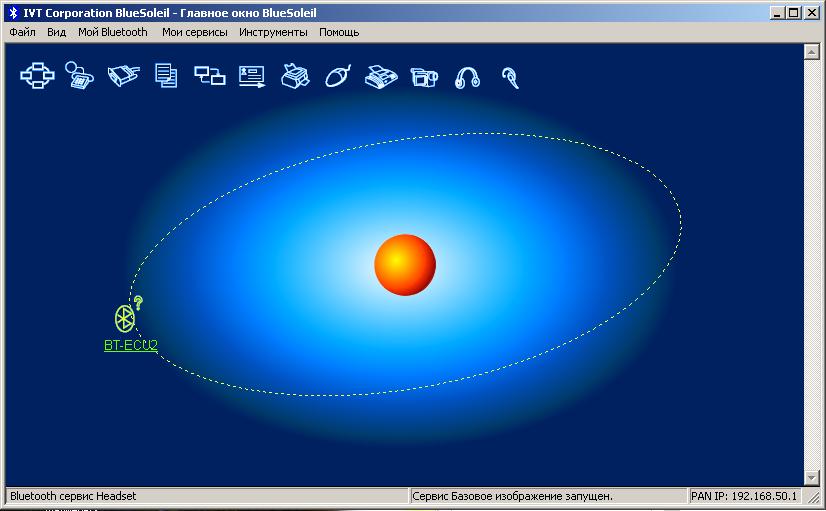This screenshot has width=826, height=511.
Task: Click the File Transfer documents icon
Action: click(166, 76)
